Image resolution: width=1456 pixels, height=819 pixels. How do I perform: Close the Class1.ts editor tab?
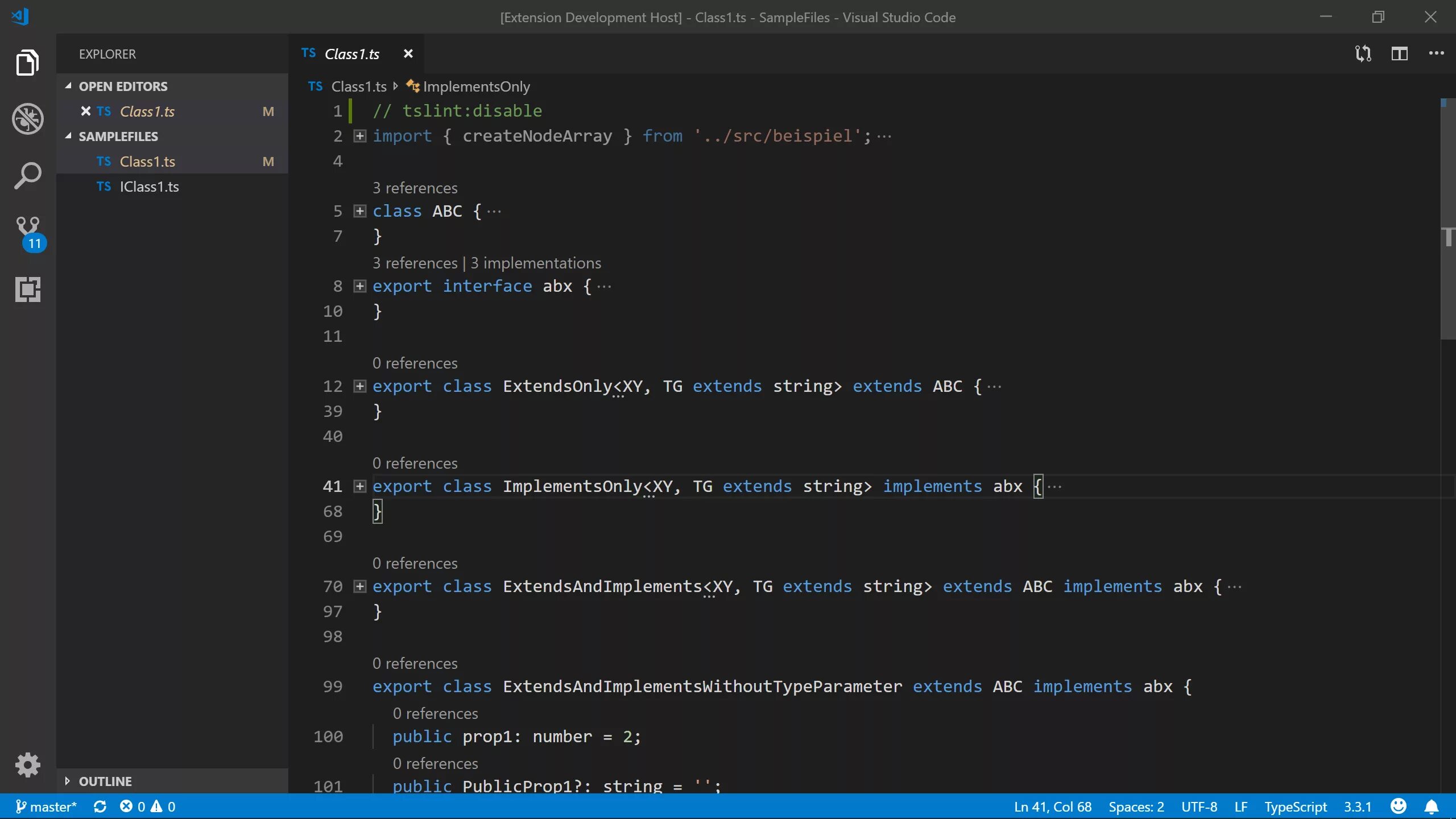408,53
